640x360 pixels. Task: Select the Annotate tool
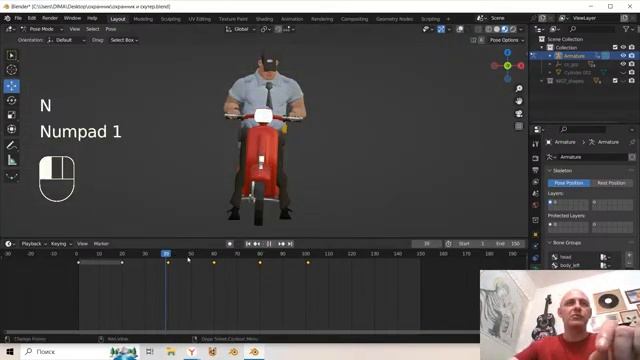click(11, 145)
